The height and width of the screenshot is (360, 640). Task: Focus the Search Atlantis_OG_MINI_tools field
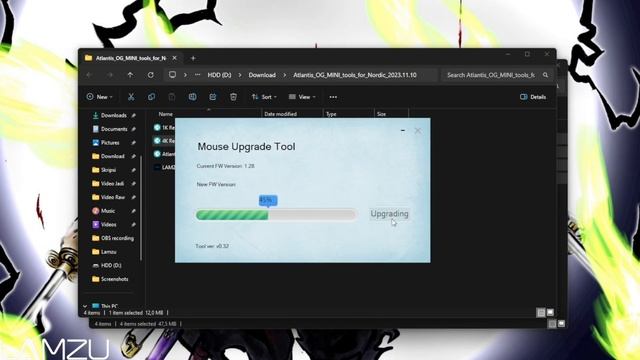pyautogui.click(x=491, y=75)
